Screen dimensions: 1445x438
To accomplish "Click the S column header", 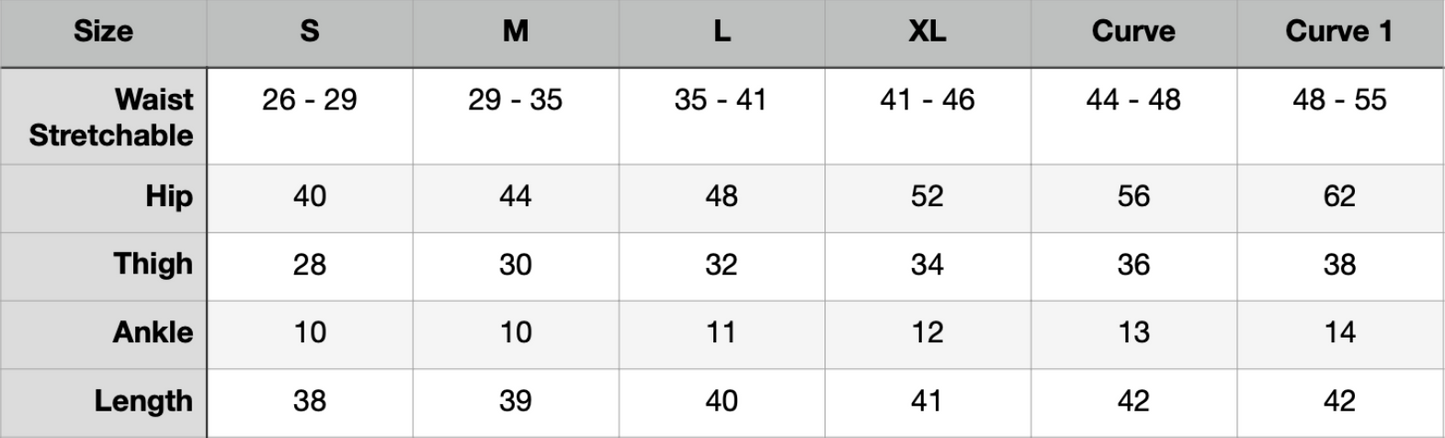I will point(310,33).
